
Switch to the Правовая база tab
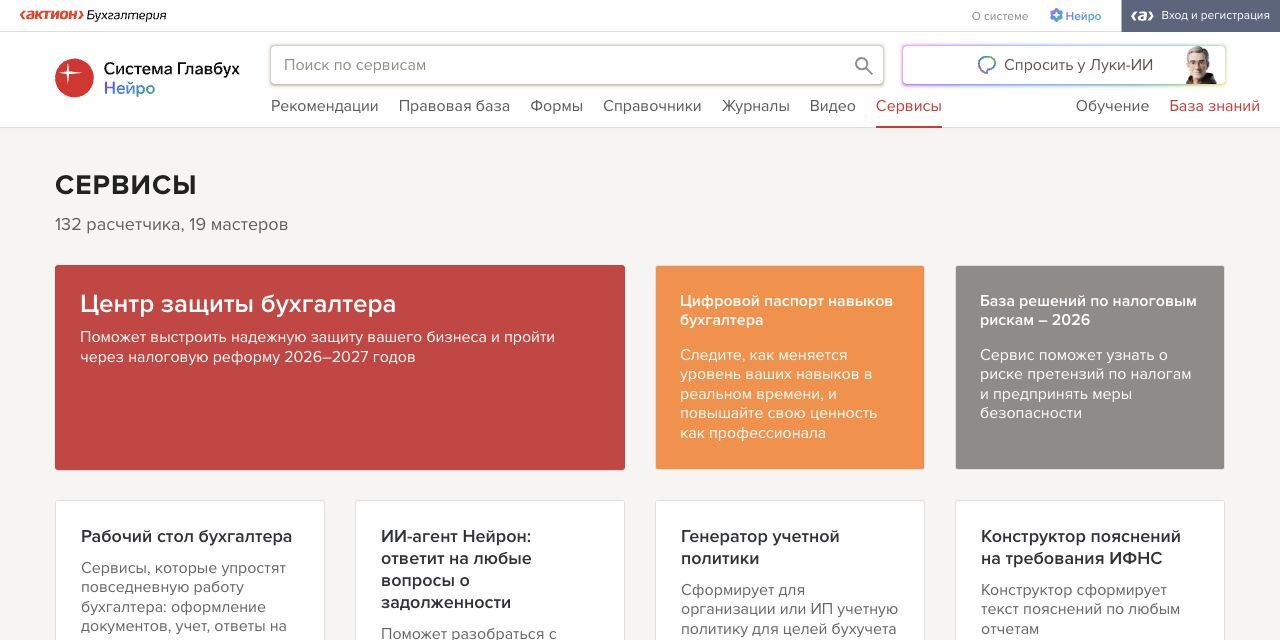coord(454,106)
